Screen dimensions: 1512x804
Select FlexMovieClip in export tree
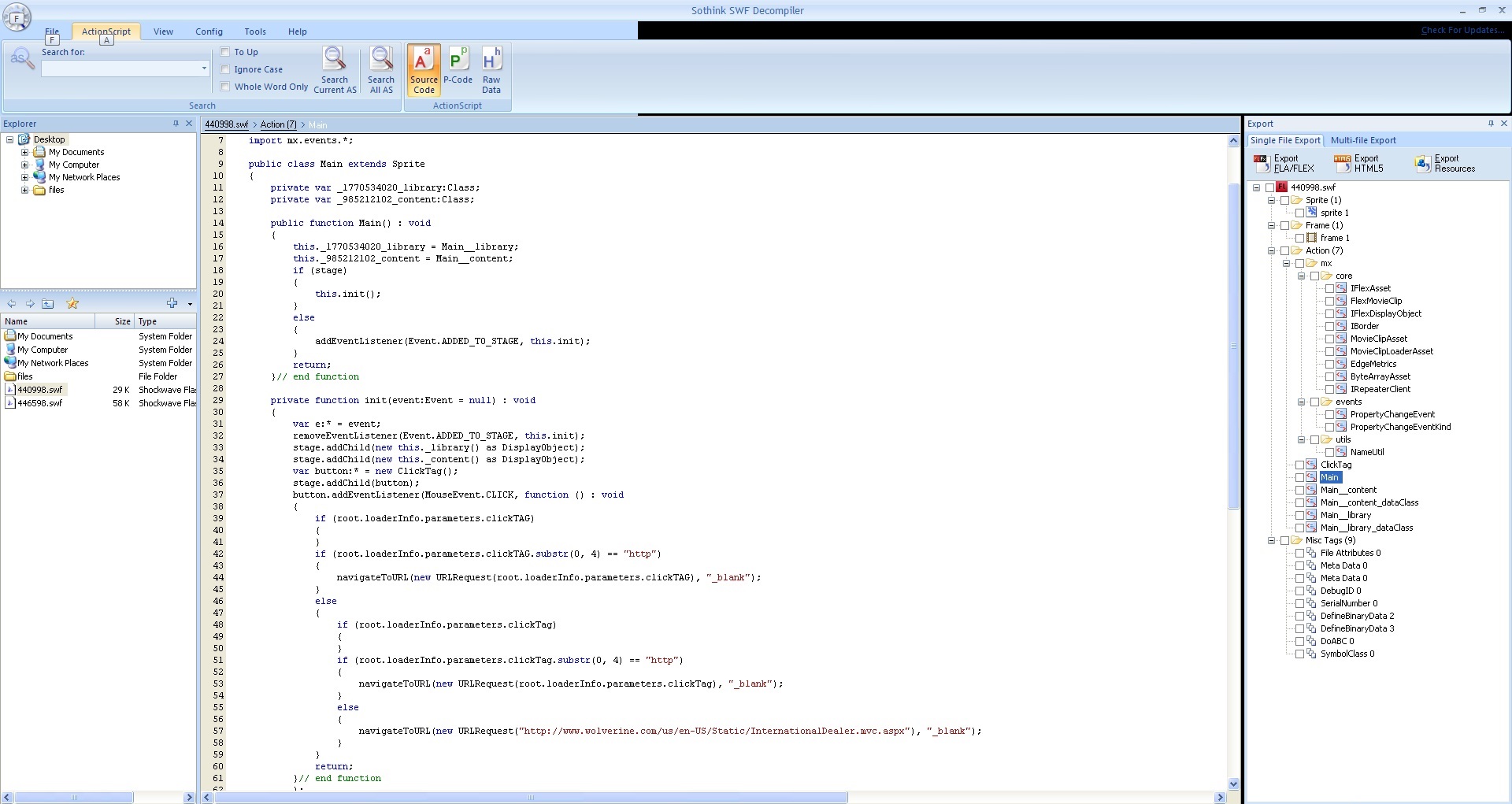point(1376,301)
